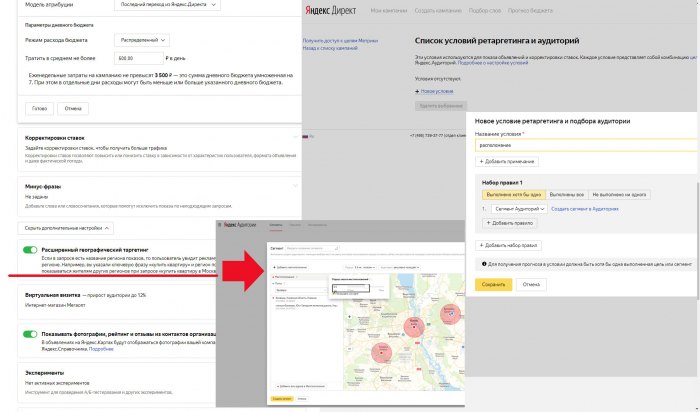Toggle showing photos, rating and reviews switch

tap(30, 334)
